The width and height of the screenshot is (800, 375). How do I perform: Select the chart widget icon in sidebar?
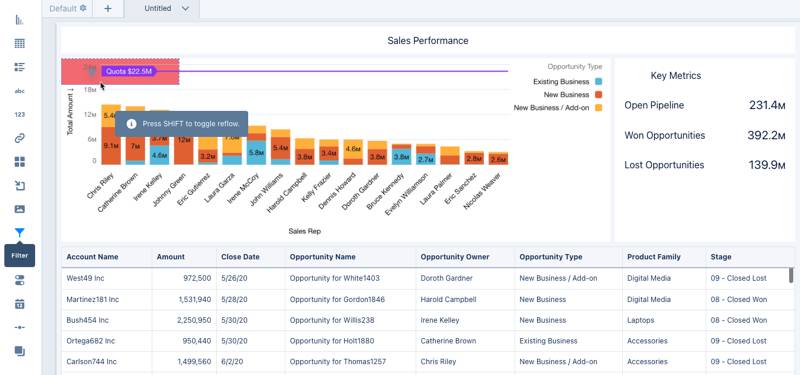click(19, 20)
